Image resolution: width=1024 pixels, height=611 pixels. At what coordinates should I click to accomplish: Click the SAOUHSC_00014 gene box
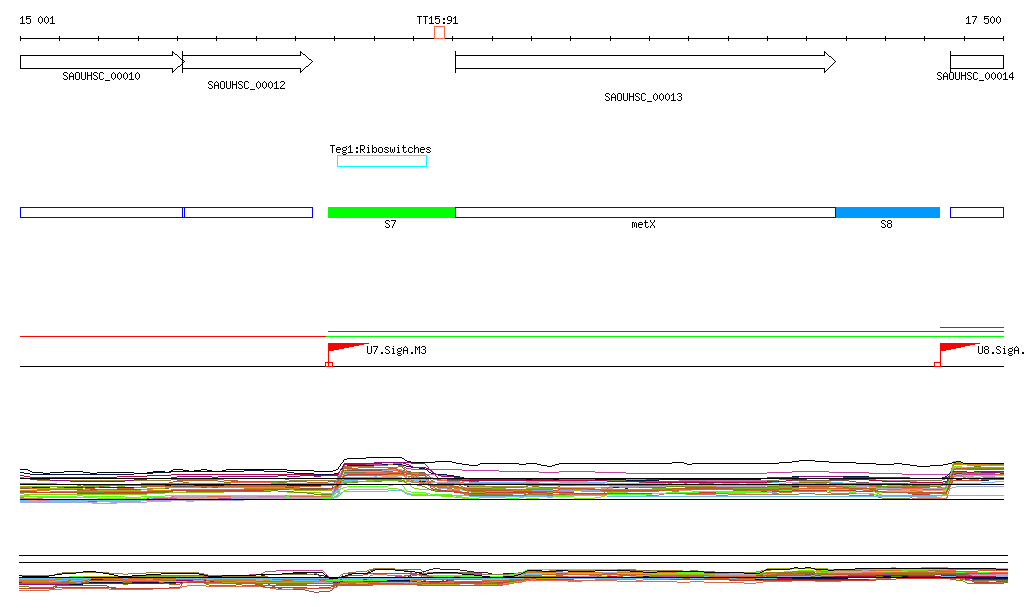point(976,62)
